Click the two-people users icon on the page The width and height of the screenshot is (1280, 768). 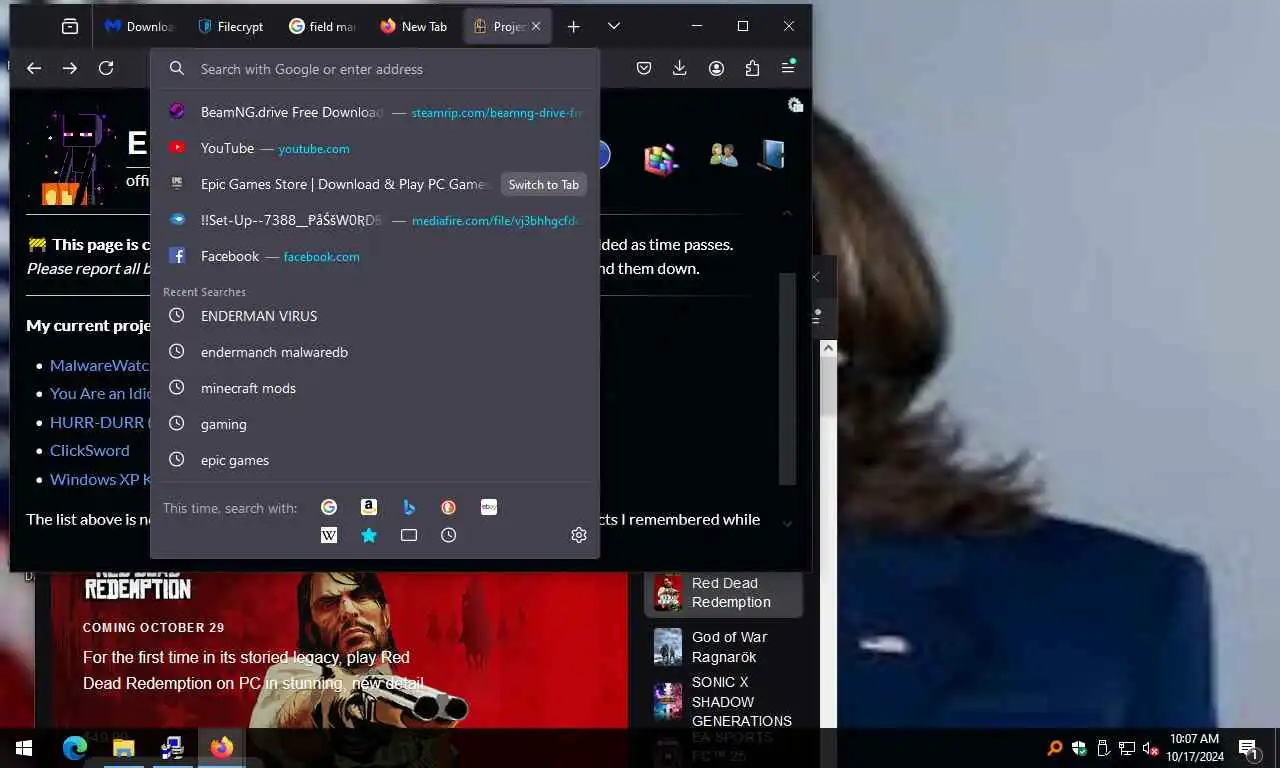tap(723, 155)
